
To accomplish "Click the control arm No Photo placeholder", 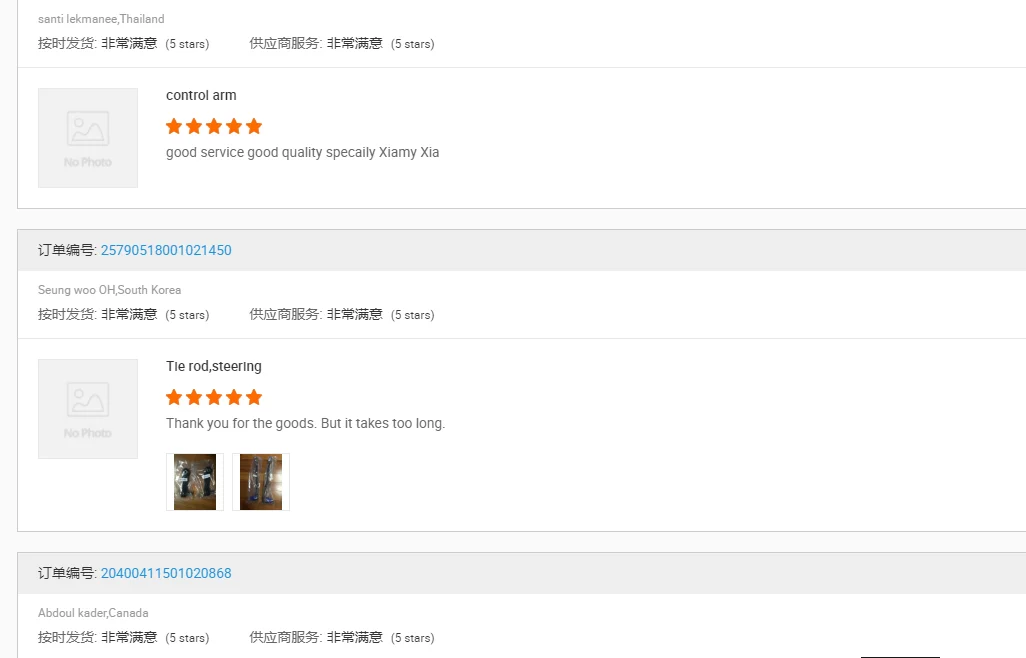I will 88,138.
